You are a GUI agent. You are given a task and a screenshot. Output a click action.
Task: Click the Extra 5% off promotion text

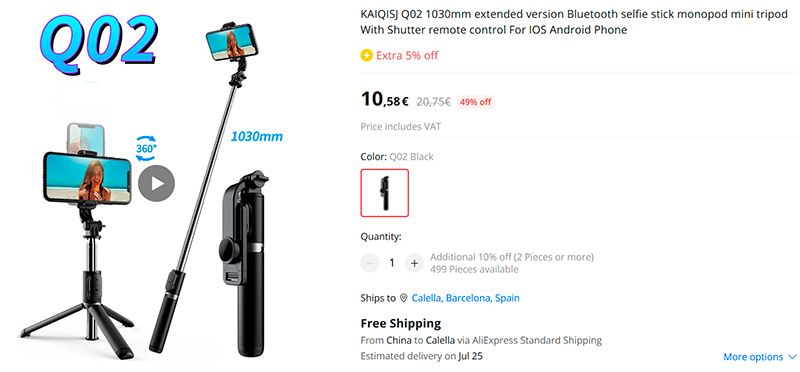coord(407,55)
